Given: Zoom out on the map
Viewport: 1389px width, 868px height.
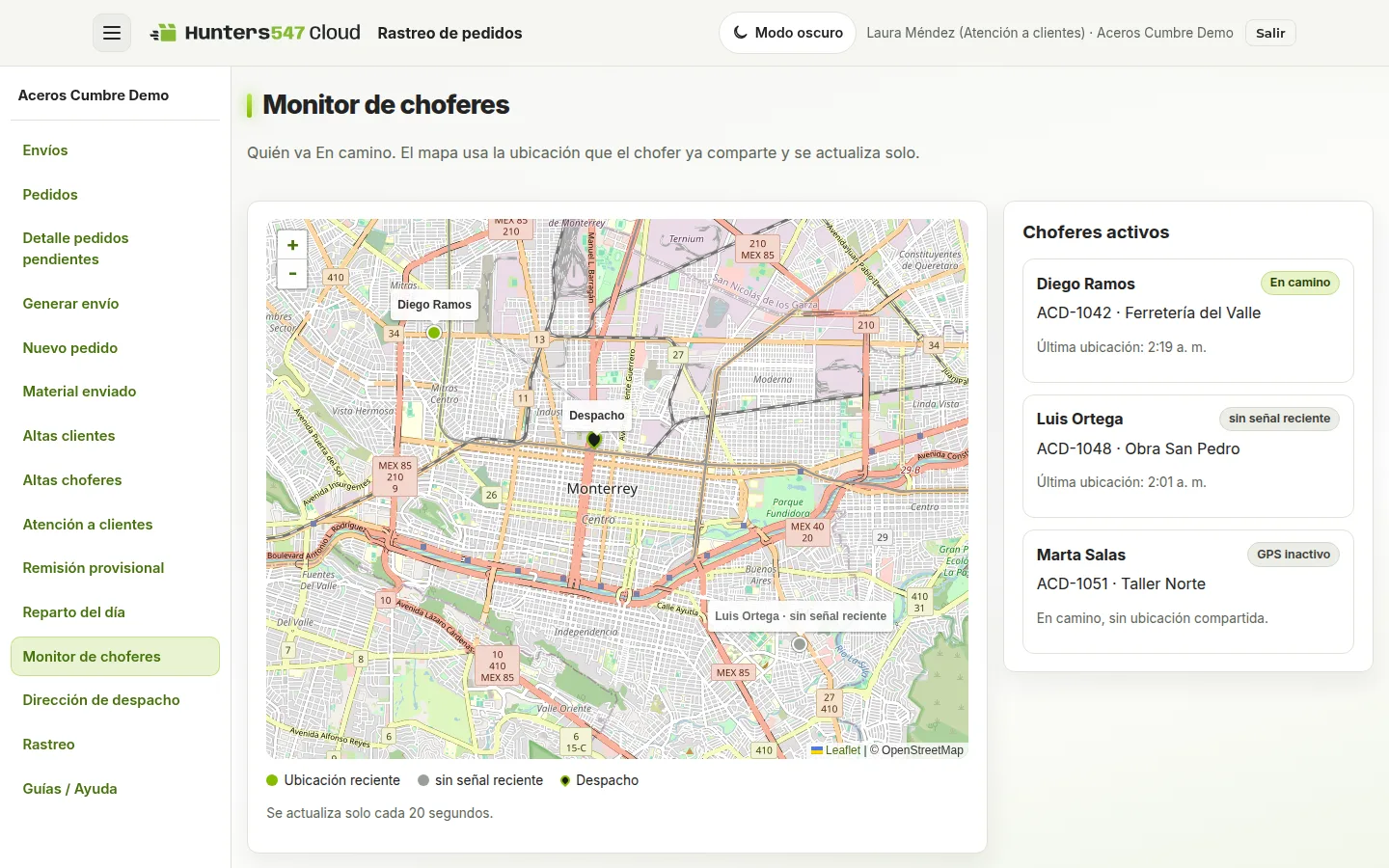Looking at the screenshot, I should point(292,274).
